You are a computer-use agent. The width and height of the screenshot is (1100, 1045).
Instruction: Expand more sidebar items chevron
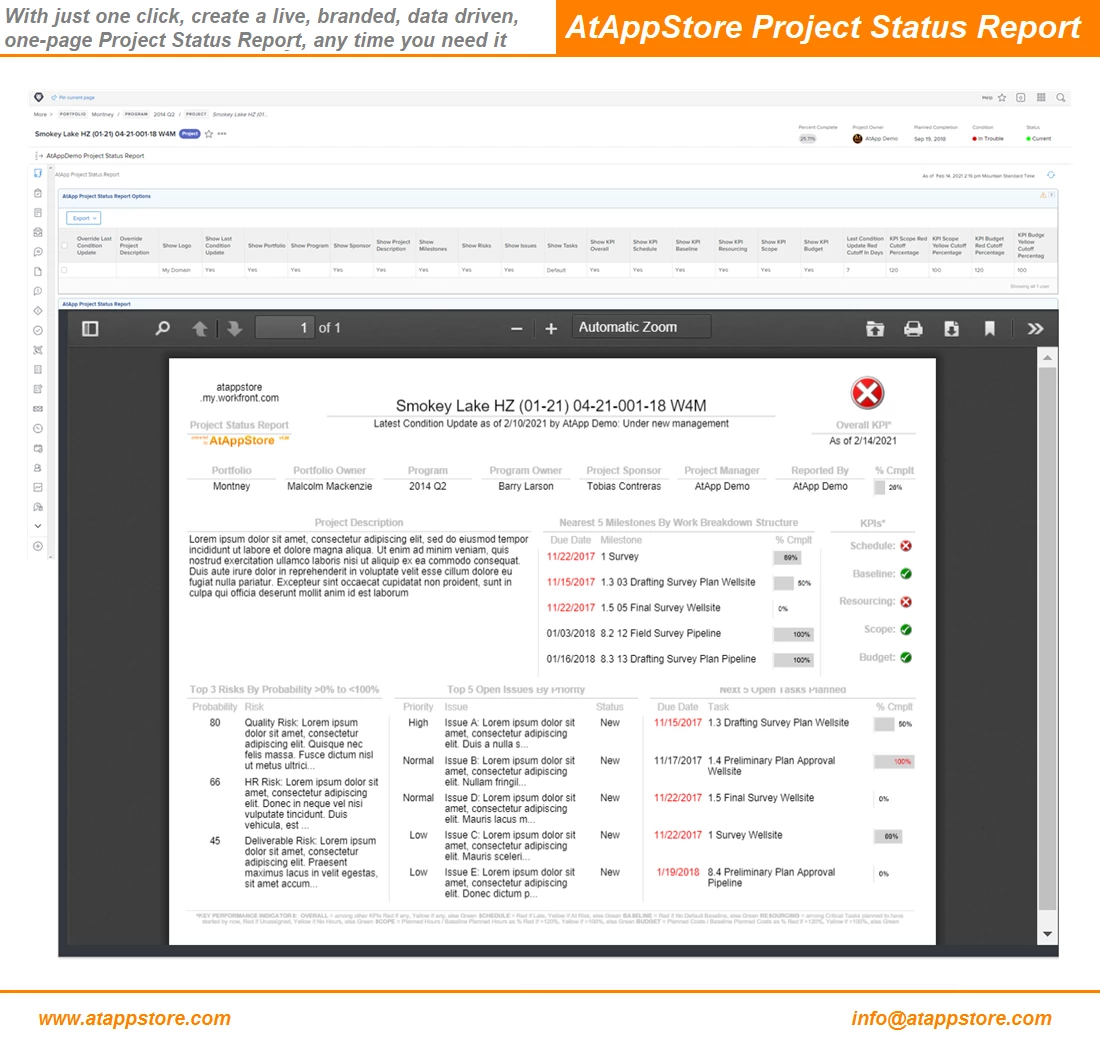click(38, 526)
